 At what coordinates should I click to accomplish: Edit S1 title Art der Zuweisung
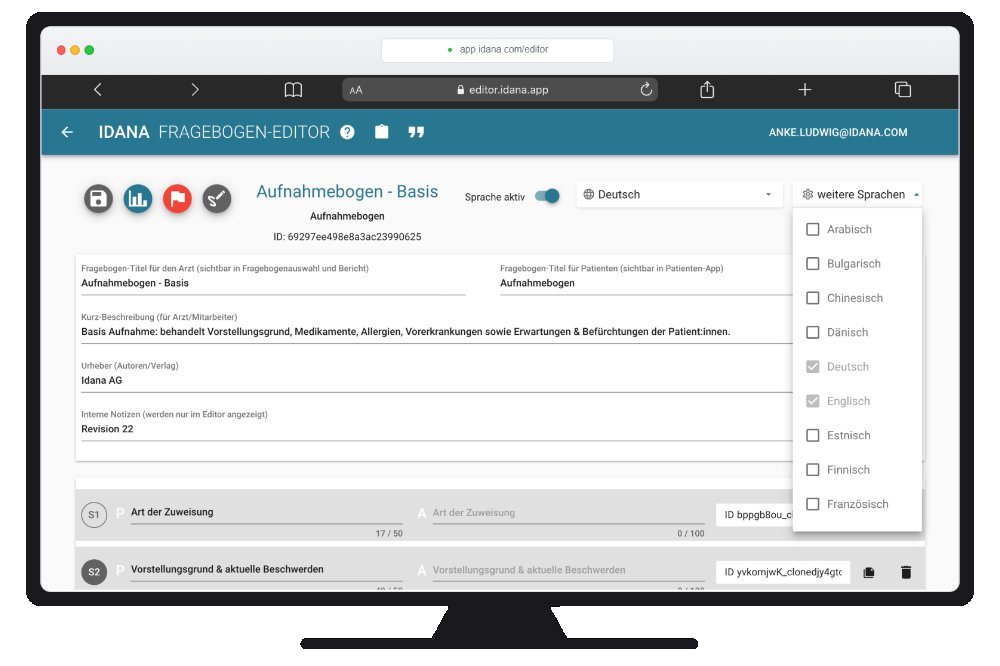click(267, 512)
